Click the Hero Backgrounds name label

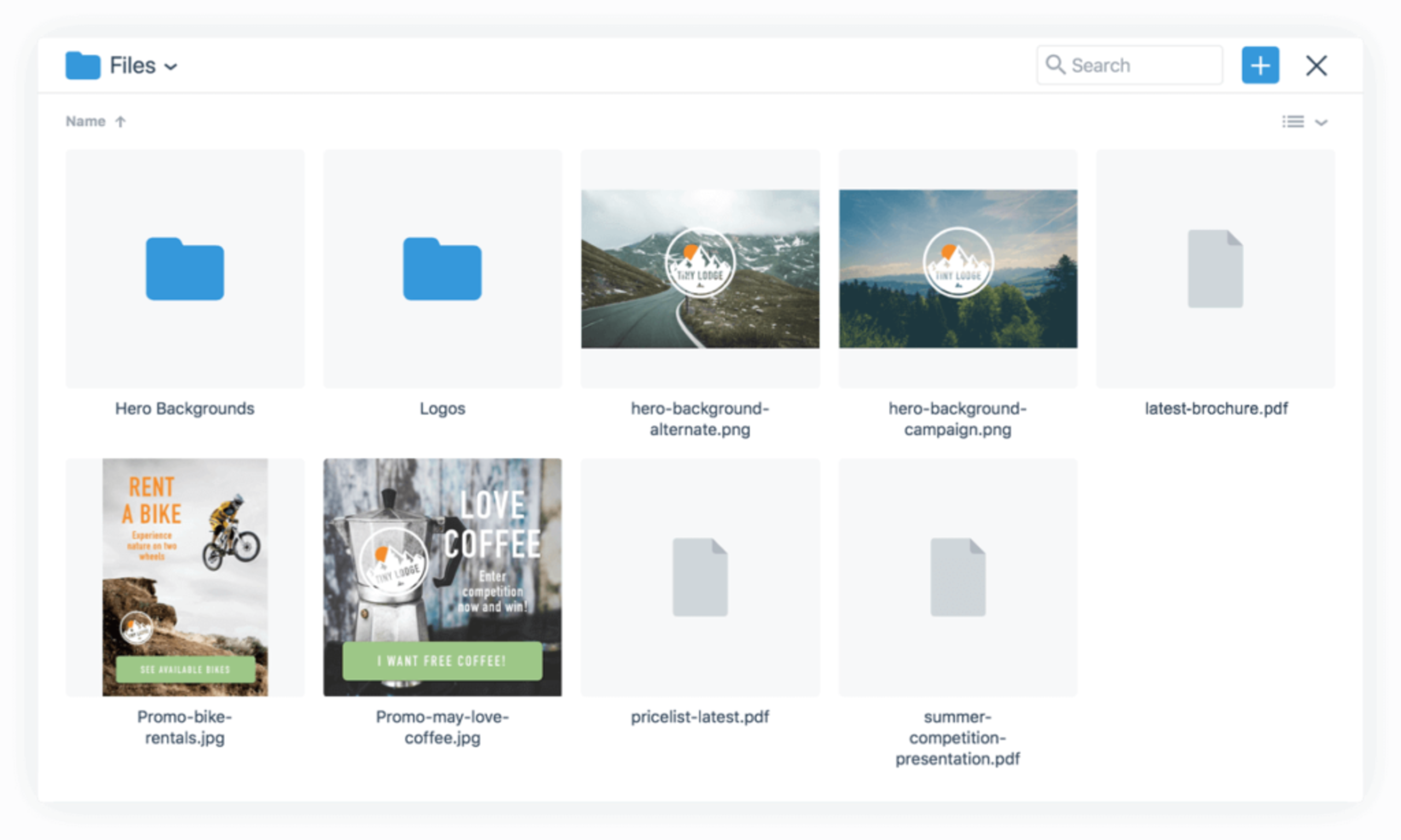(184, 408)
